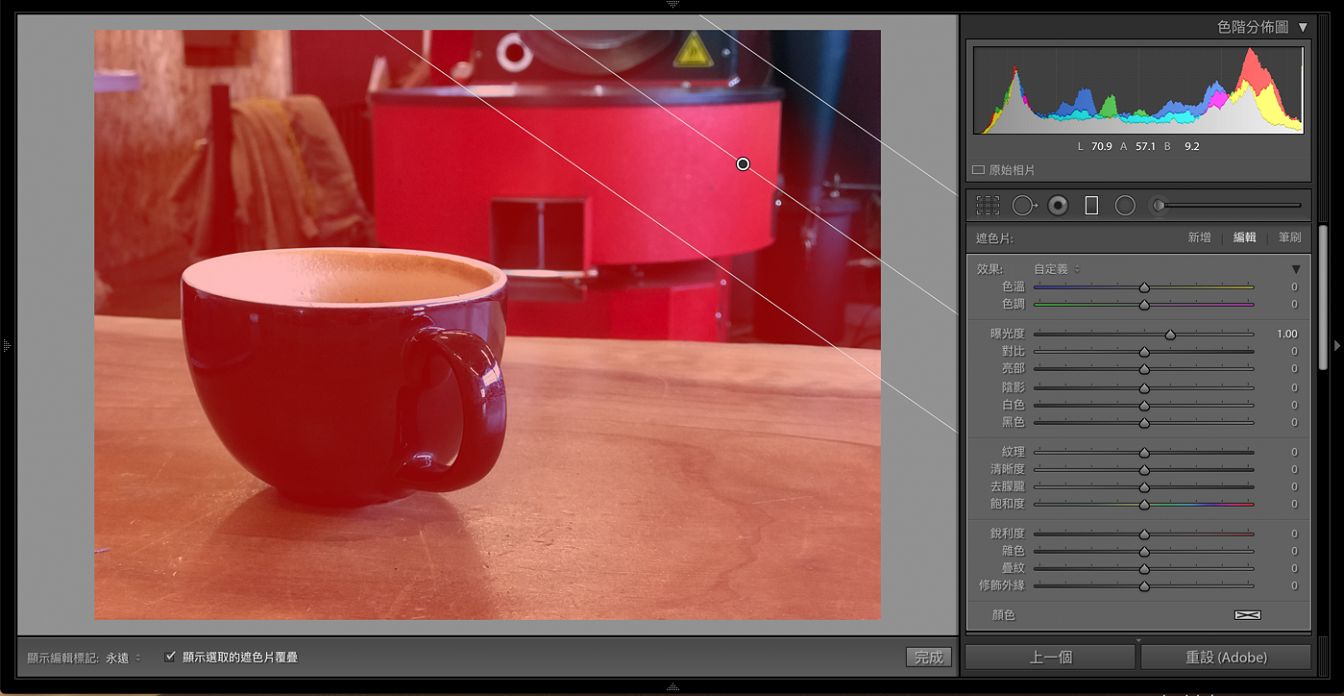Click the 色溫 value field
The height and width of the screenshot is (696, 1344).
[x=1293, y=287]
